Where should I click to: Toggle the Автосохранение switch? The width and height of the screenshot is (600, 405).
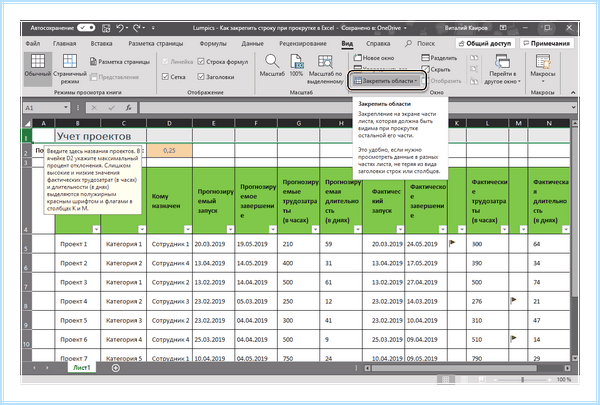[86, 28]
